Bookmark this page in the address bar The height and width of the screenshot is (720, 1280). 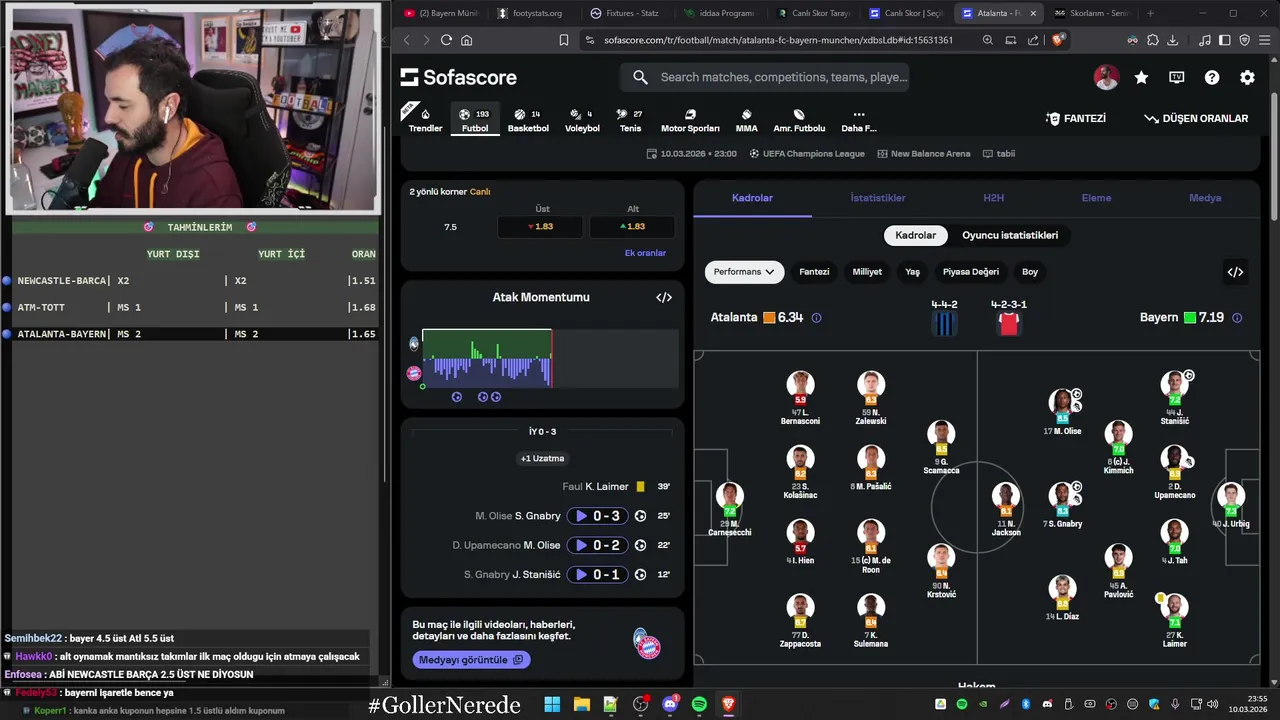pyautogui.click(x=564, y=40)
